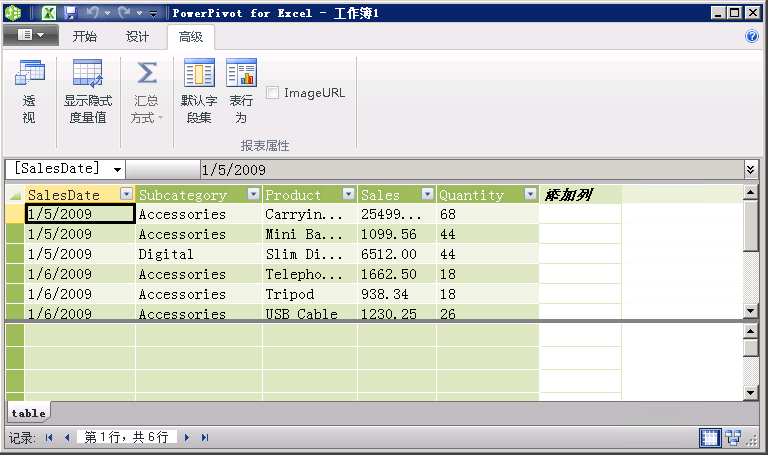
Task: Click the help question mark icon
Action: 751,36
